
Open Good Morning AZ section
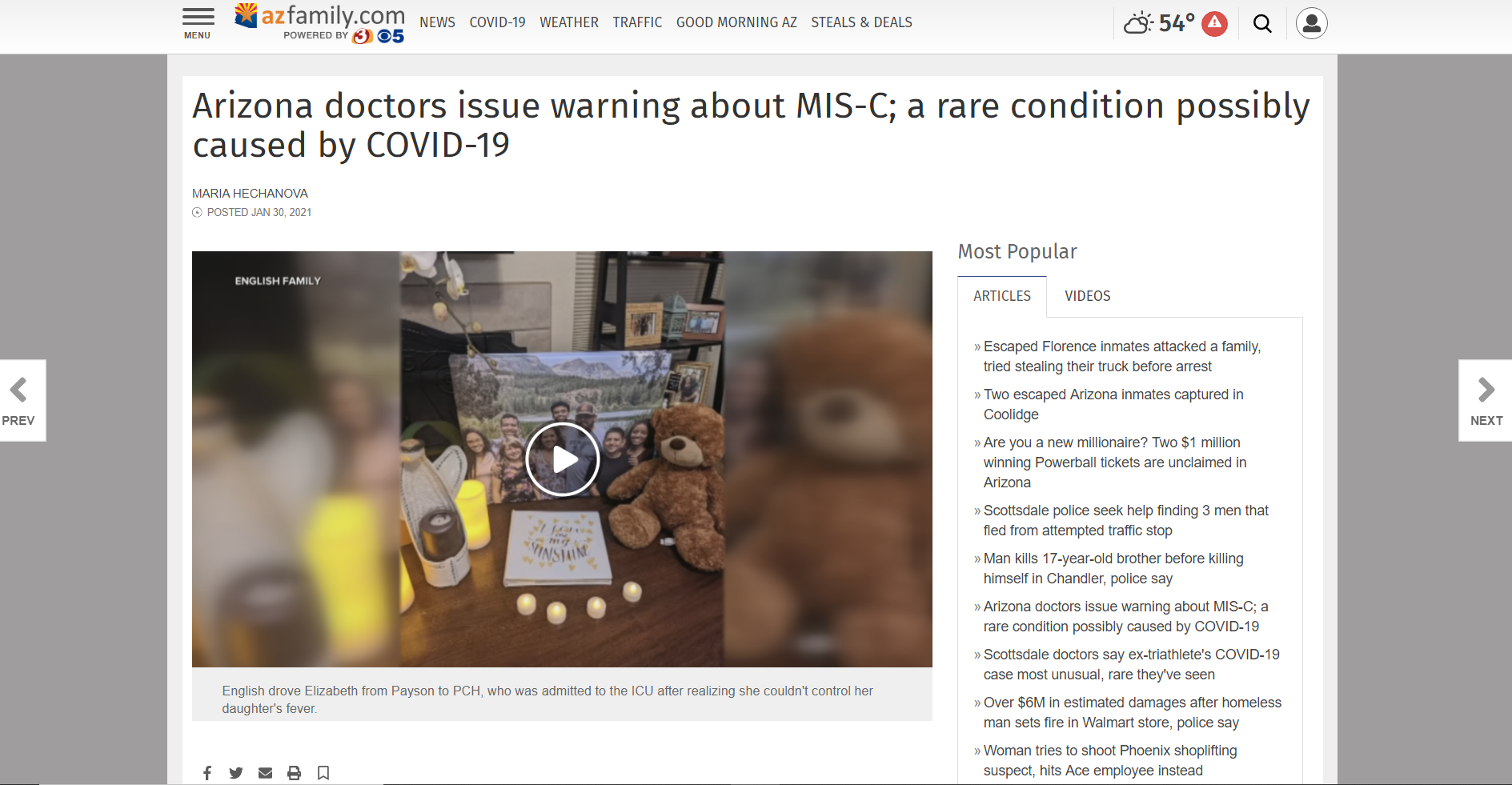(736, 22)
